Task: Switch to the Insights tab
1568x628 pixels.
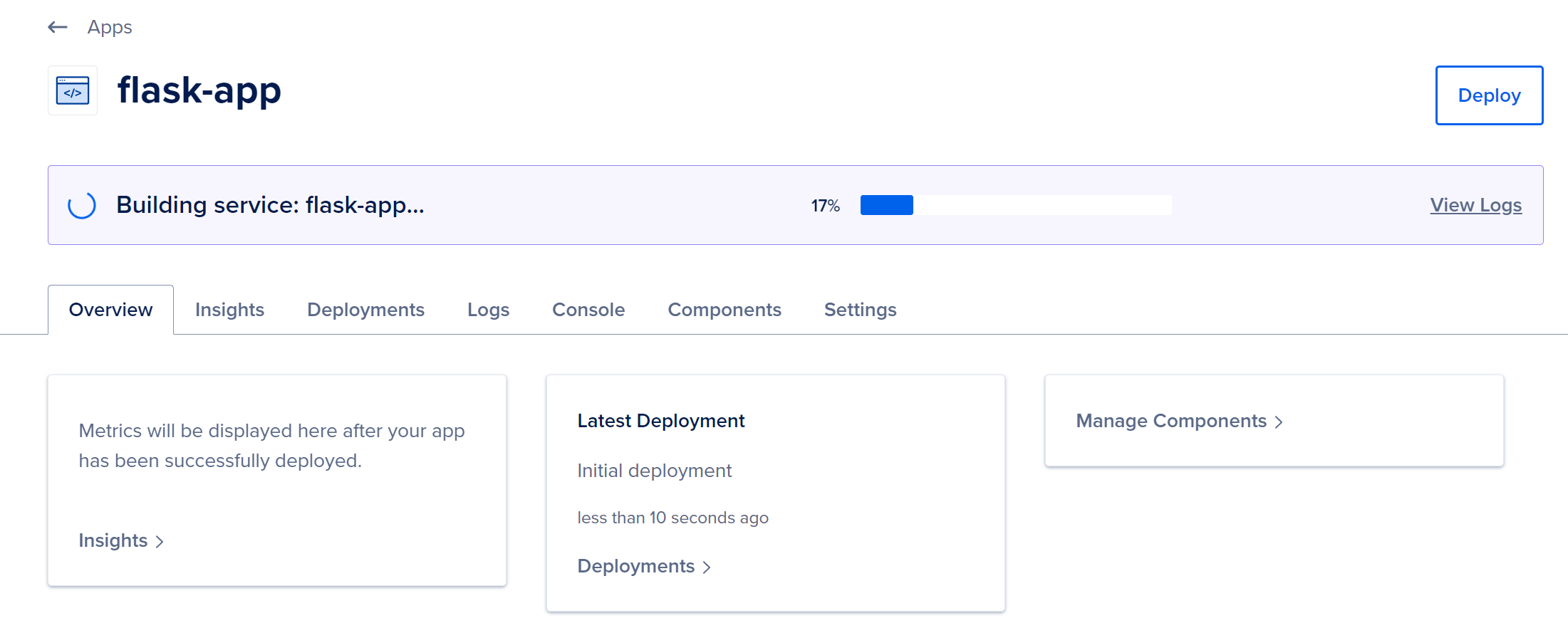Action: coord(229,310)
